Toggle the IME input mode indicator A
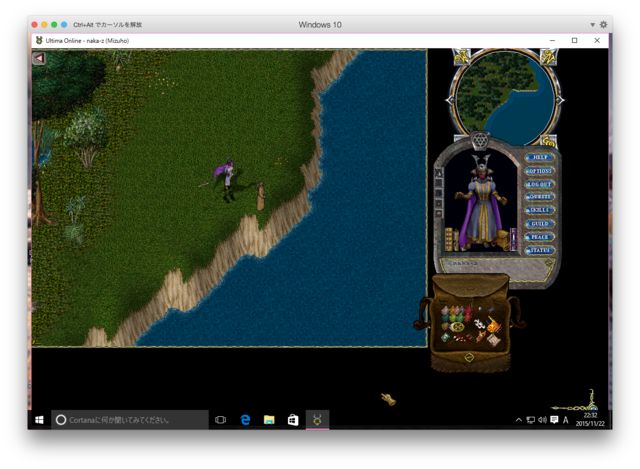Viewport: 640px width, 469px height. tap(565, 420)
